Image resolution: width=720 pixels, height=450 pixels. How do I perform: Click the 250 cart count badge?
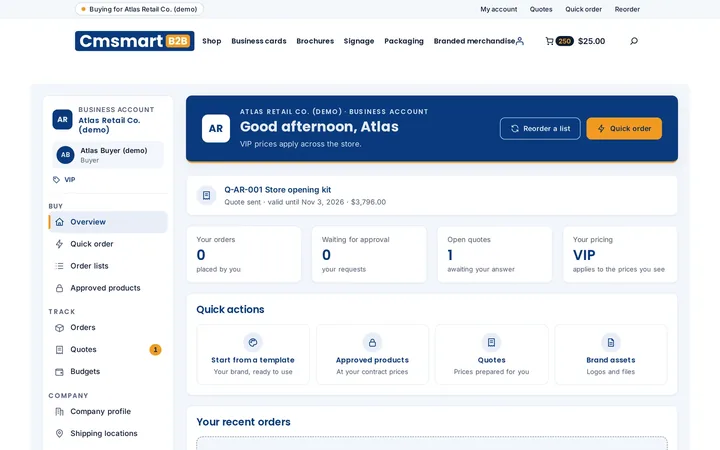tap(564, 41)
